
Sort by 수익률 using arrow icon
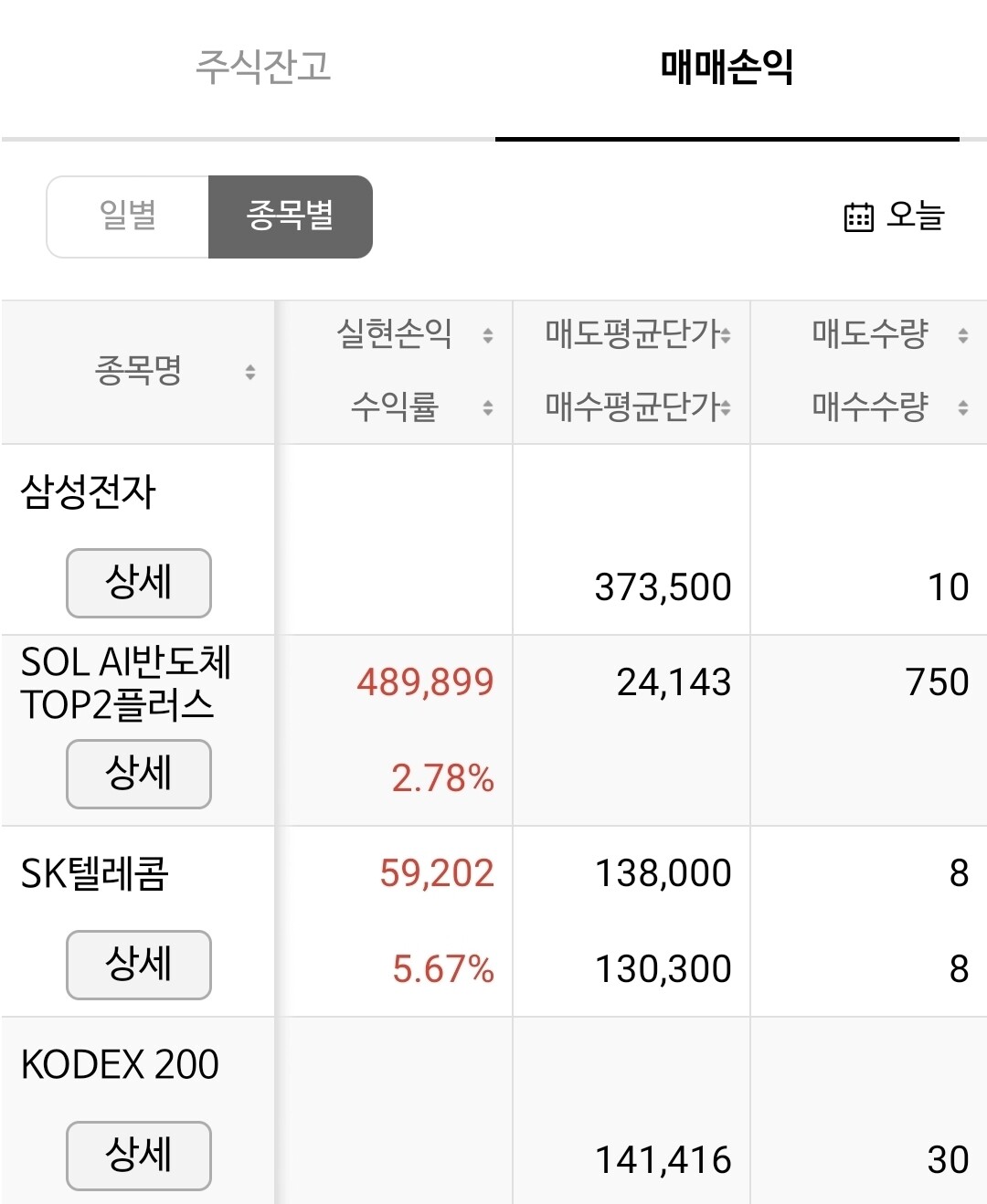488,407
